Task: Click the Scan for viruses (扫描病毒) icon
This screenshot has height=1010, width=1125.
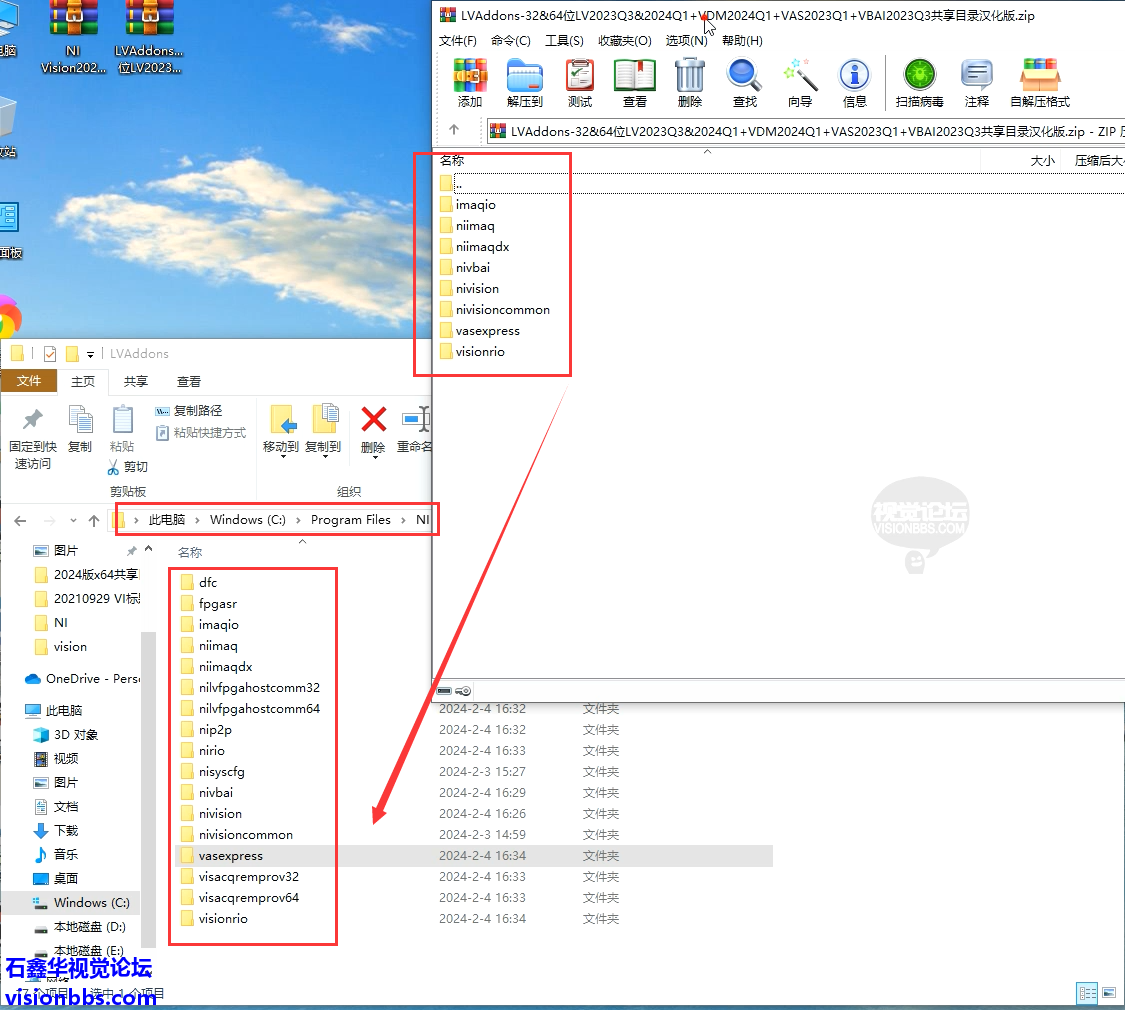Action: pyautogui.click(x=919, y=82)
